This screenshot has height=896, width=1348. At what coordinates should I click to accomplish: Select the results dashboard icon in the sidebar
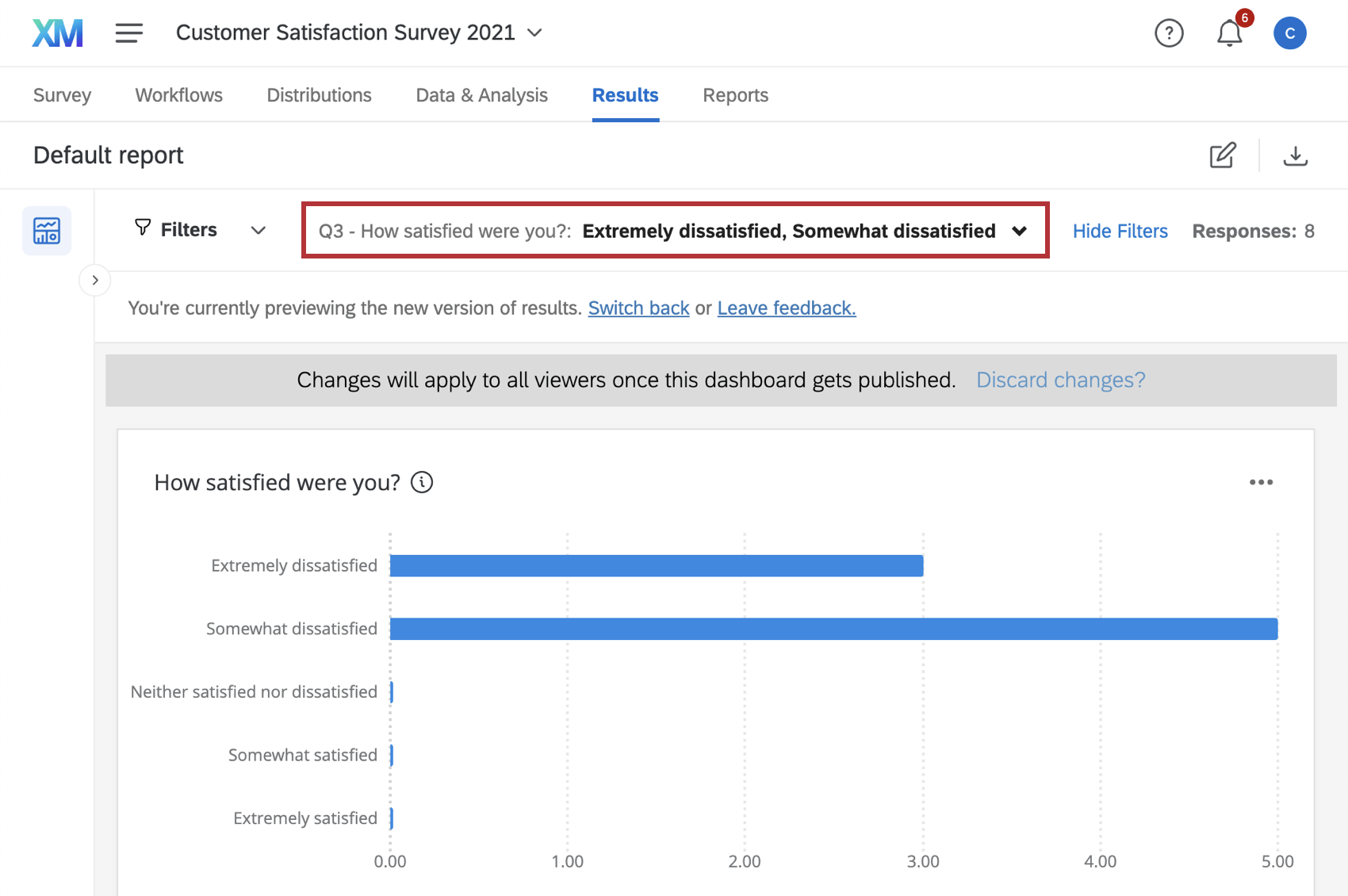[46, 230]
